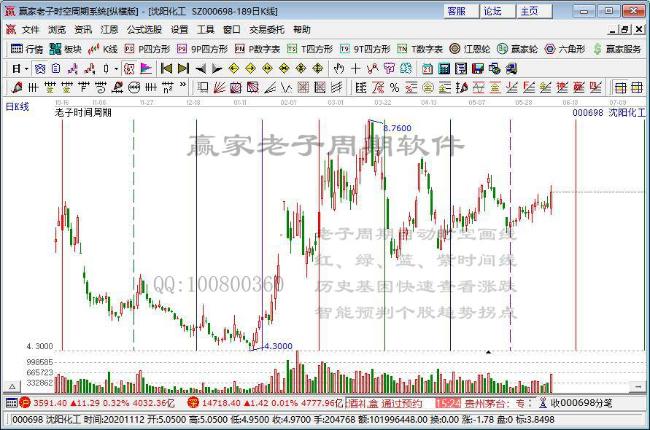The height and width of the screenshot is (430, 650).
Task: Click the circled double-arrow cycle icon
Action: click(134, 87)
